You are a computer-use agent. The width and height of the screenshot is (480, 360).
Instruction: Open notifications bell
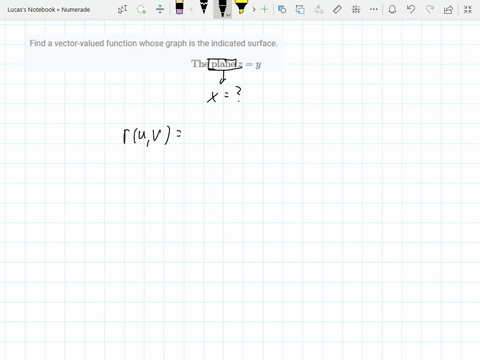[x=392, y=9]
